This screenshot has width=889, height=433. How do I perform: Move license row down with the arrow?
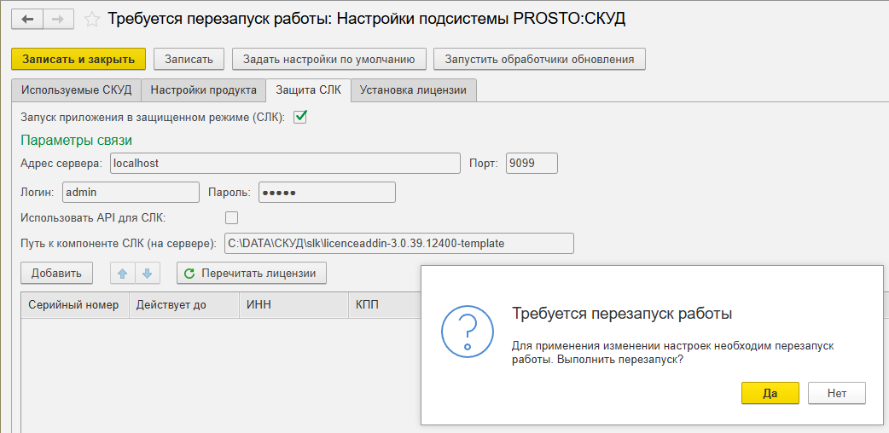[x=146, y=273]
